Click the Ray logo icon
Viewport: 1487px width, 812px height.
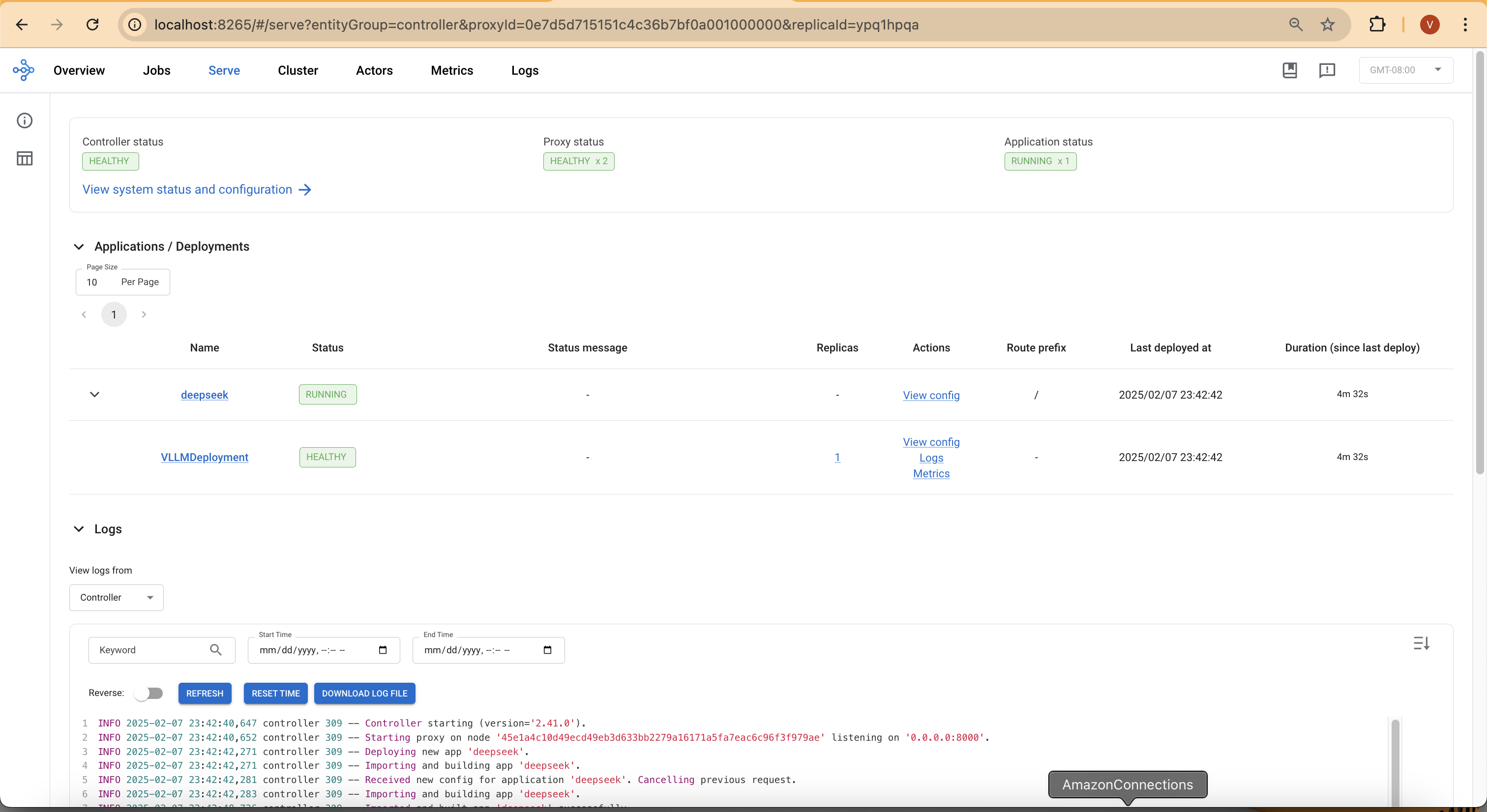[24, 70]
